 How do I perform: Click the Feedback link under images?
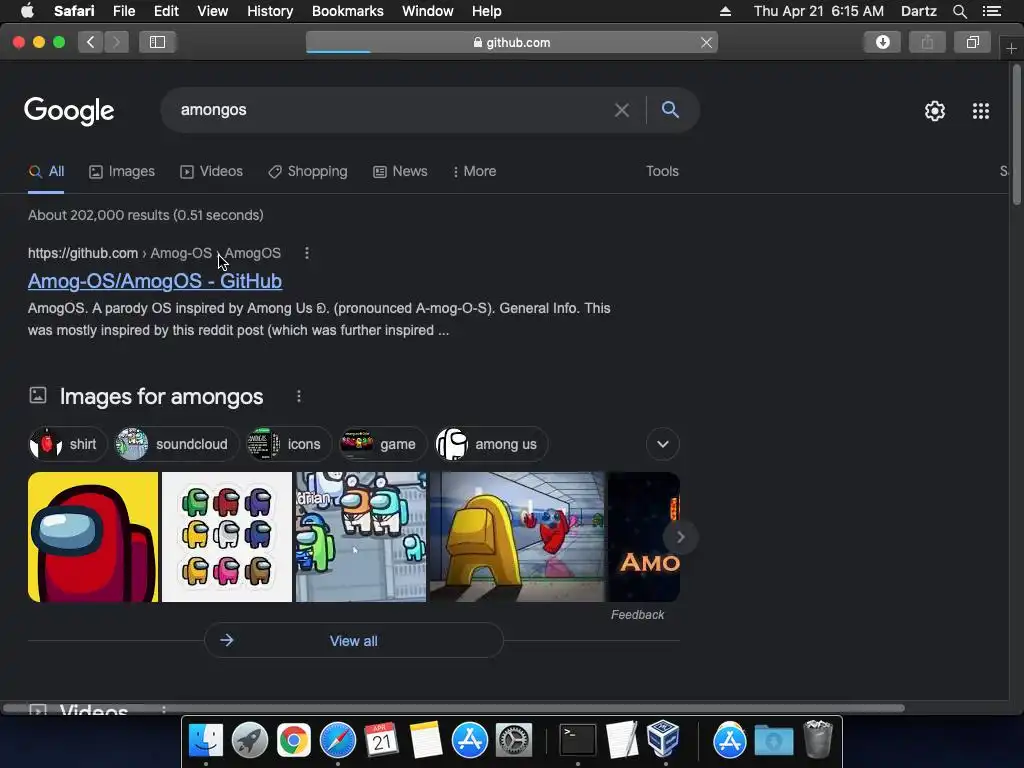(637, 615)
